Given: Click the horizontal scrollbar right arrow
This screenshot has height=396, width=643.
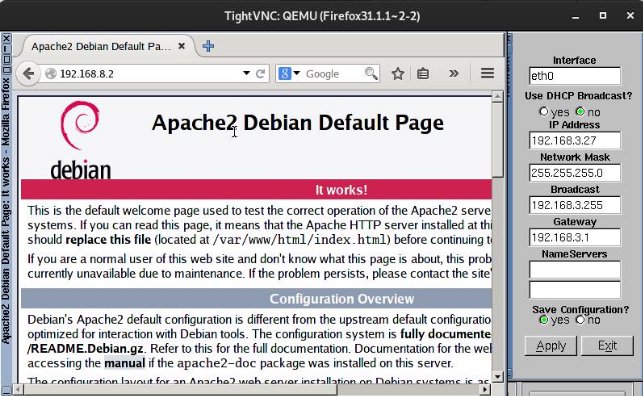Looking at the screenshot, I should click(485, 389).
